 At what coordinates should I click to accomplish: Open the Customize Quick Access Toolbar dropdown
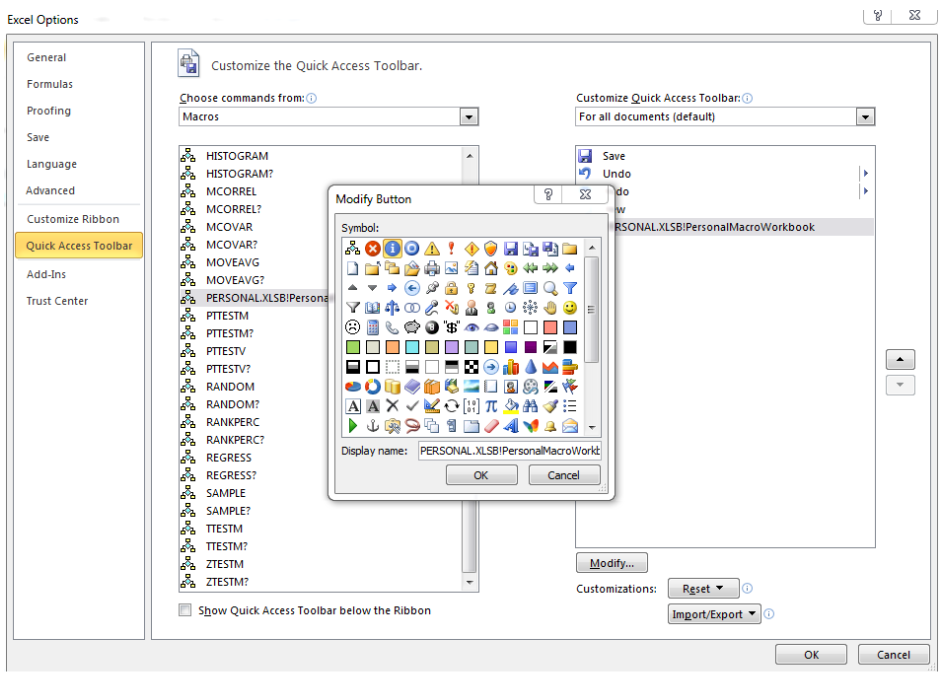(865, 117)
